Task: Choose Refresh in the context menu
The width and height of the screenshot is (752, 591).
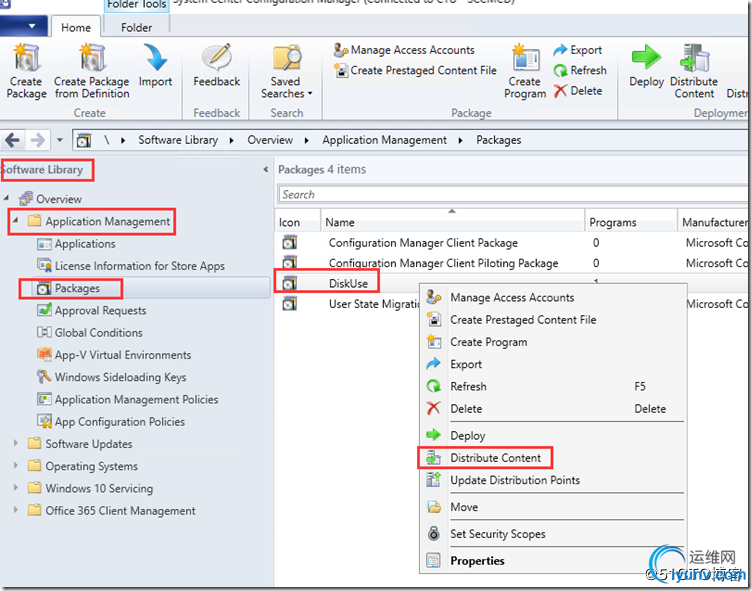Action: tap(553, 386)
